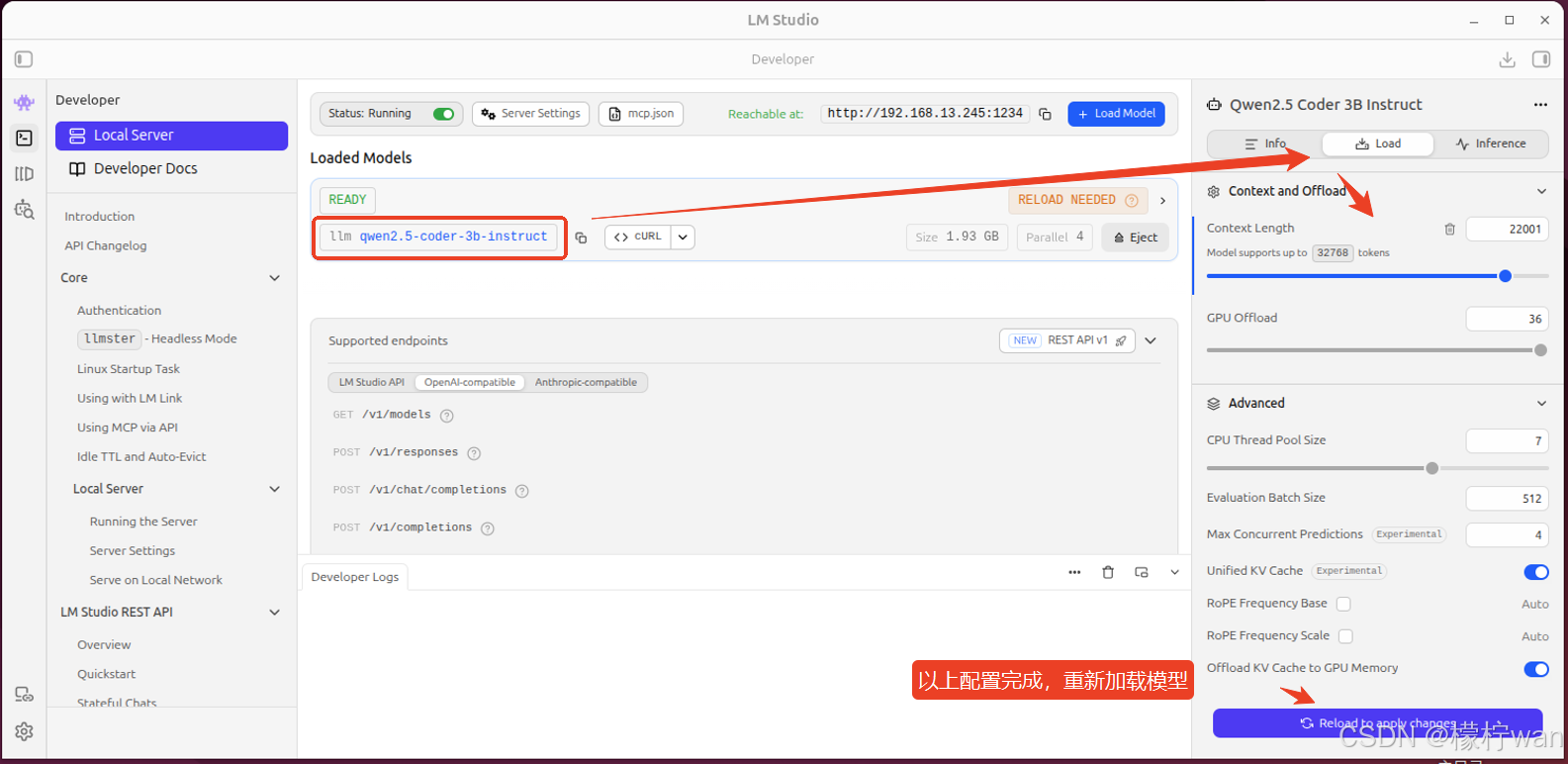1568x764 pixels.
Task: Reset Context Length with trash icon
Action: [1449, 229]
